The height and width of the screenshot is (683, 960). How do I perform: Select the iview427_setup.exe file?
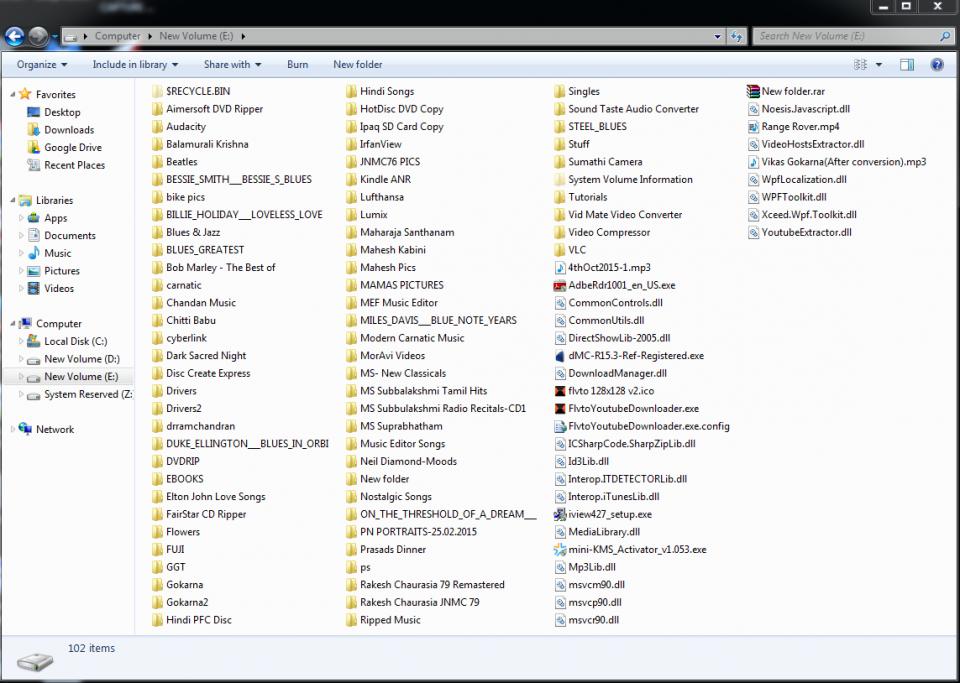(609, 514)
